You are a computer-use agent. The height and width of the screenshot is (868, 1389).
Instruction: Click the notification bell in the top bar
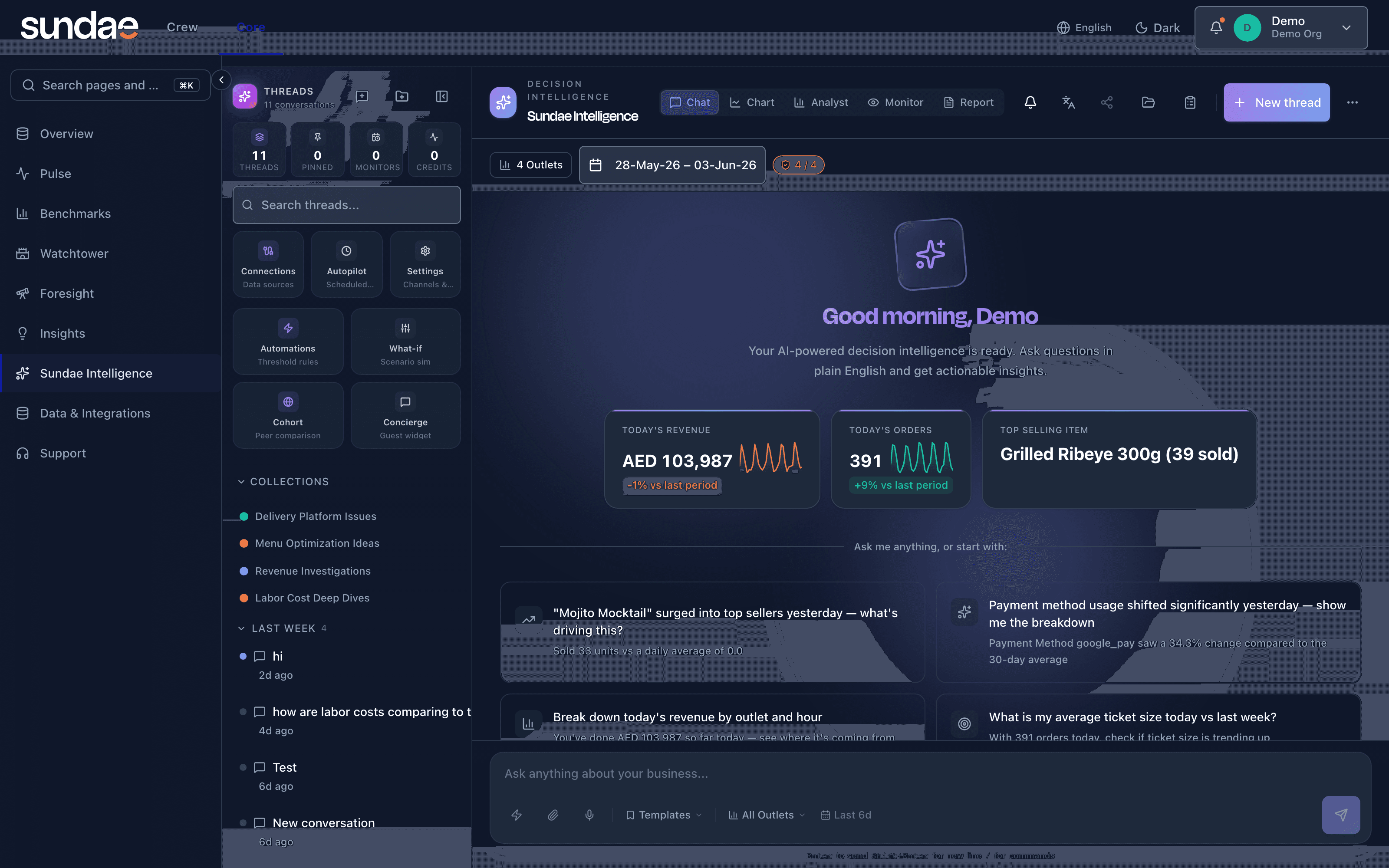click(1216, 27)
